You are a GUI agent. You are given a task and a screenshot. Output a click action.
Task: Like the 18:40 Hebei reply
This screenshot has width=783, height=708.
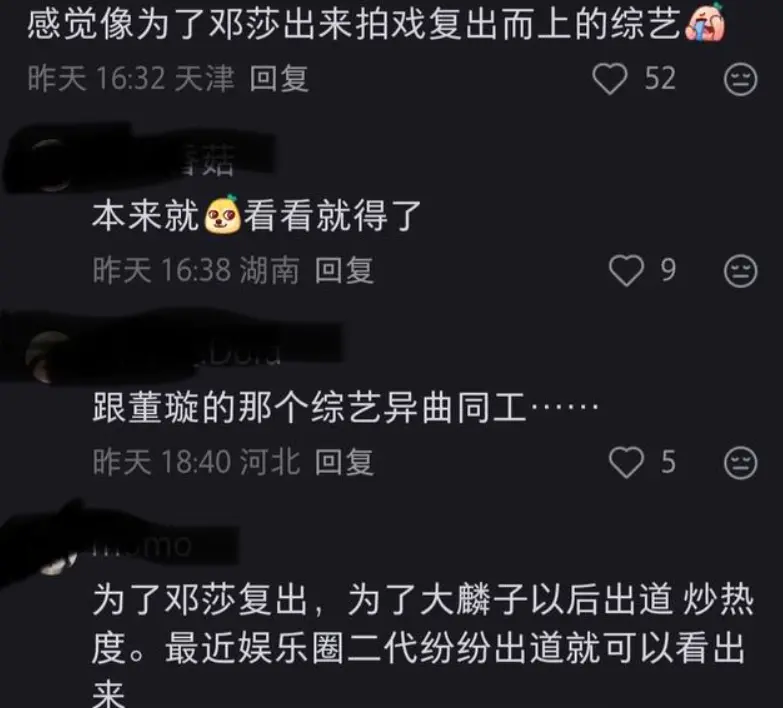pos(626,462)
